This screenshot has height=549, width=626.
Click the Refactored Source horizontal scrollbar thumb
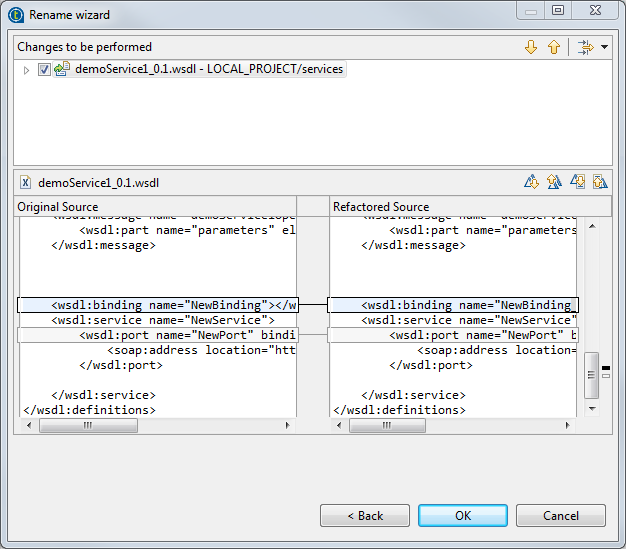point(387,426)
